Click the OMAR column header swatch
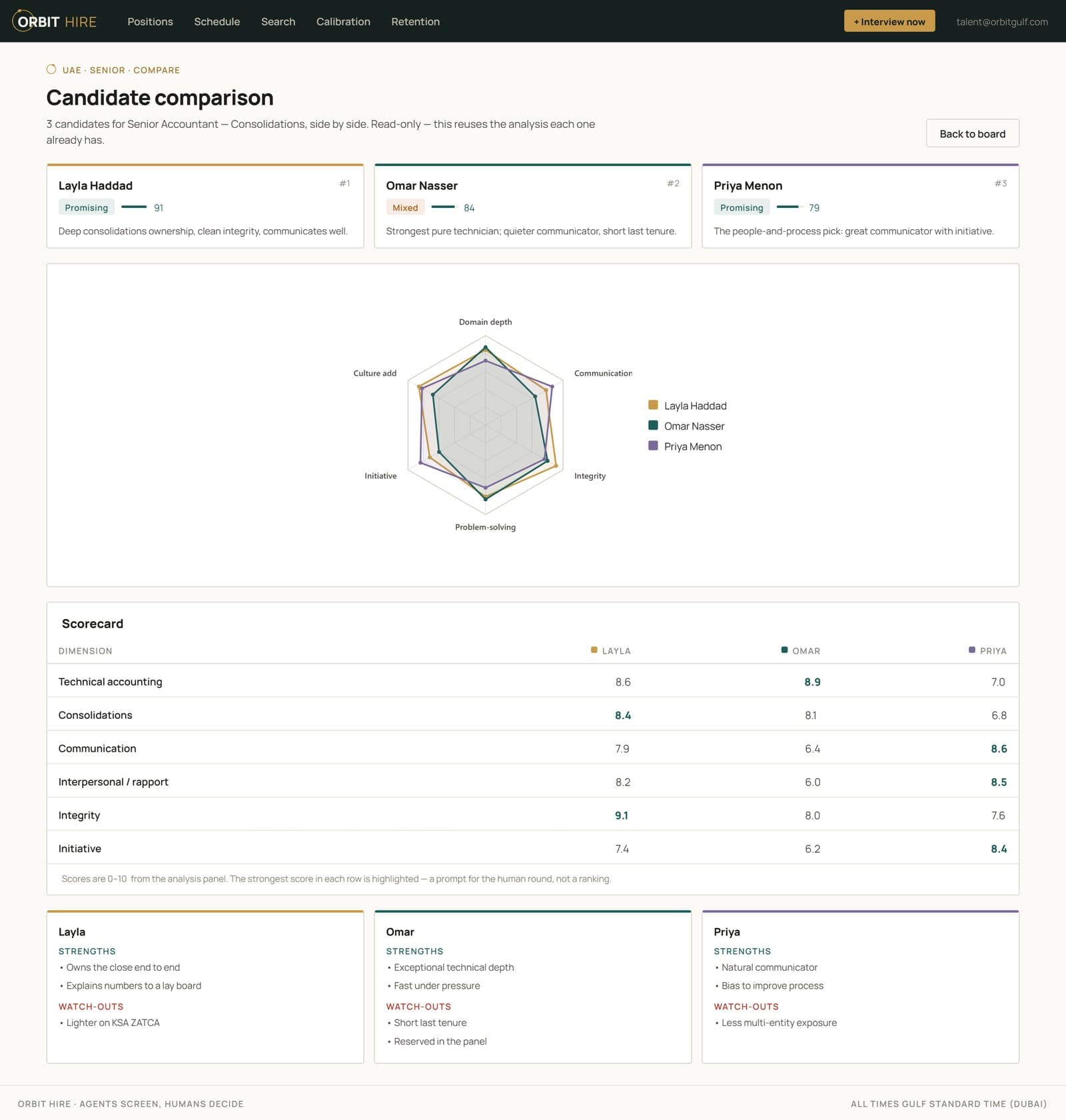The height and width of the screenshot is (1120, 1066). [784, 650]
